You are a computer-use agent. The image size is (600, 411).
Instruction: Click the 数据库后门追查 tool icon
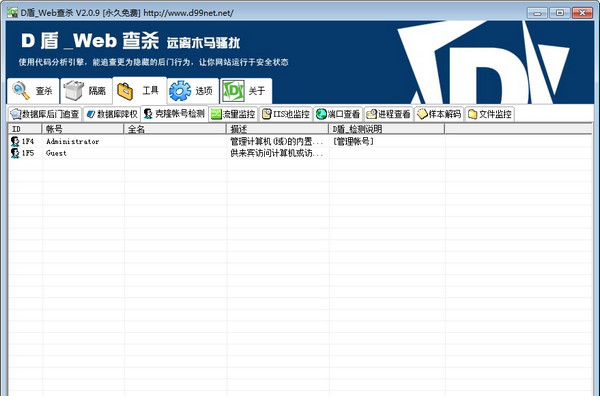16,114
